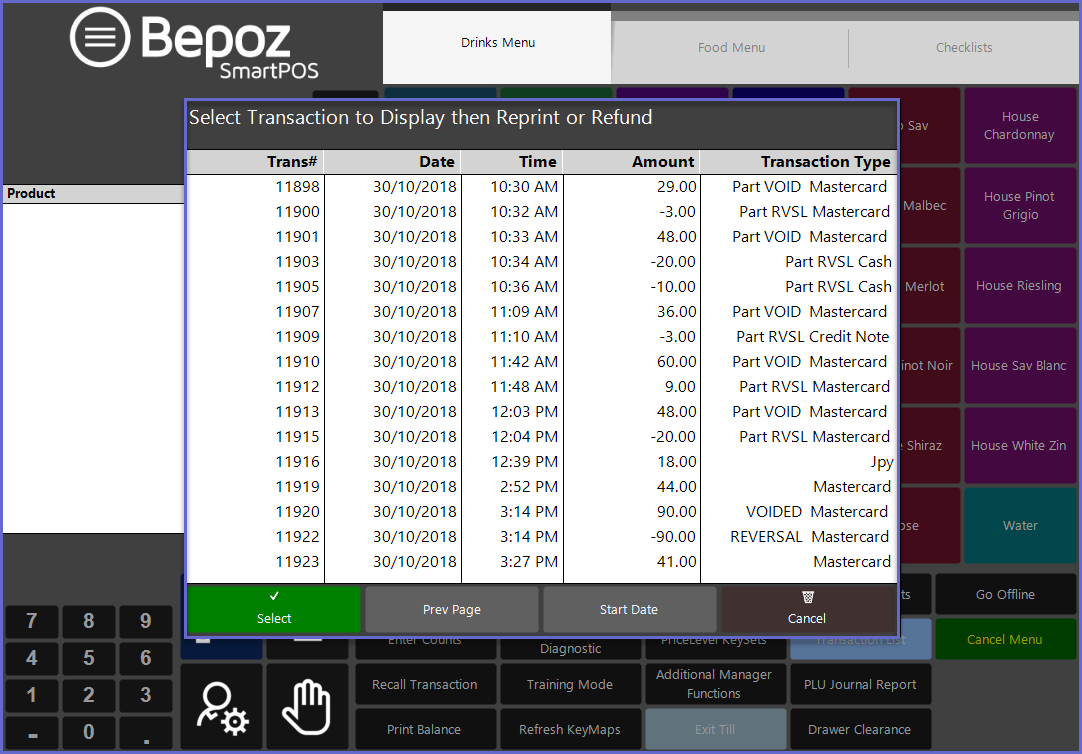Open the Bepoz hamburger menu icon
Screen dimensions: 1082x754
(x=100, y=38)
